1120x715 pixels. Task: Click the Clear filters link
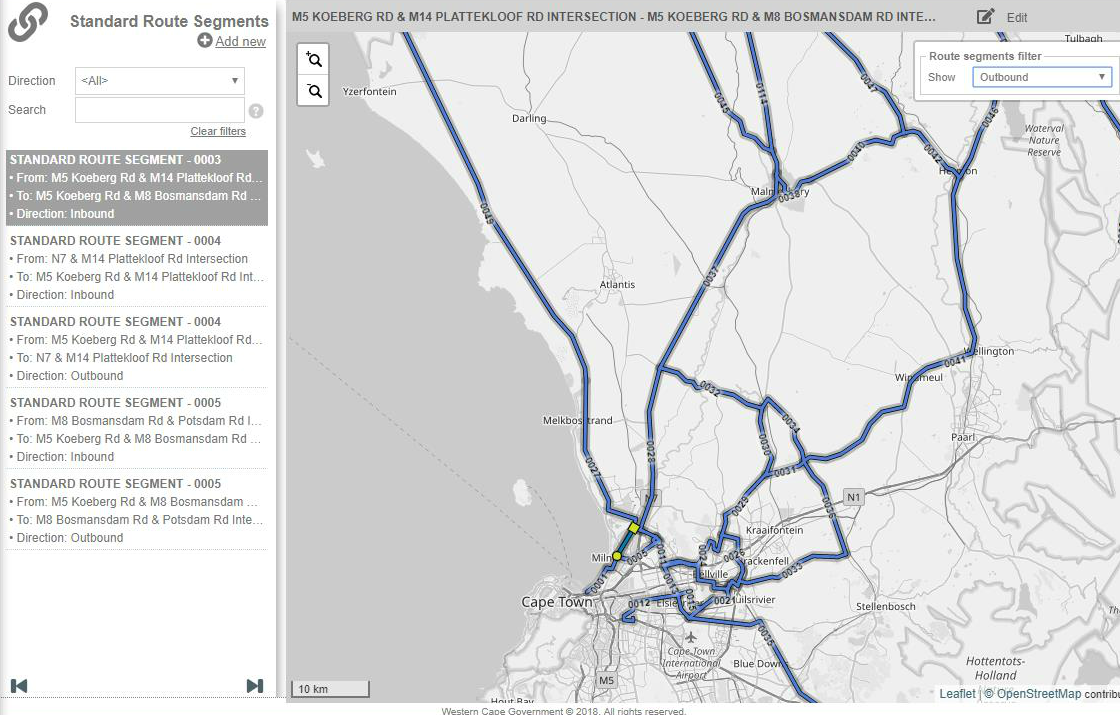(x=218, y=131)
